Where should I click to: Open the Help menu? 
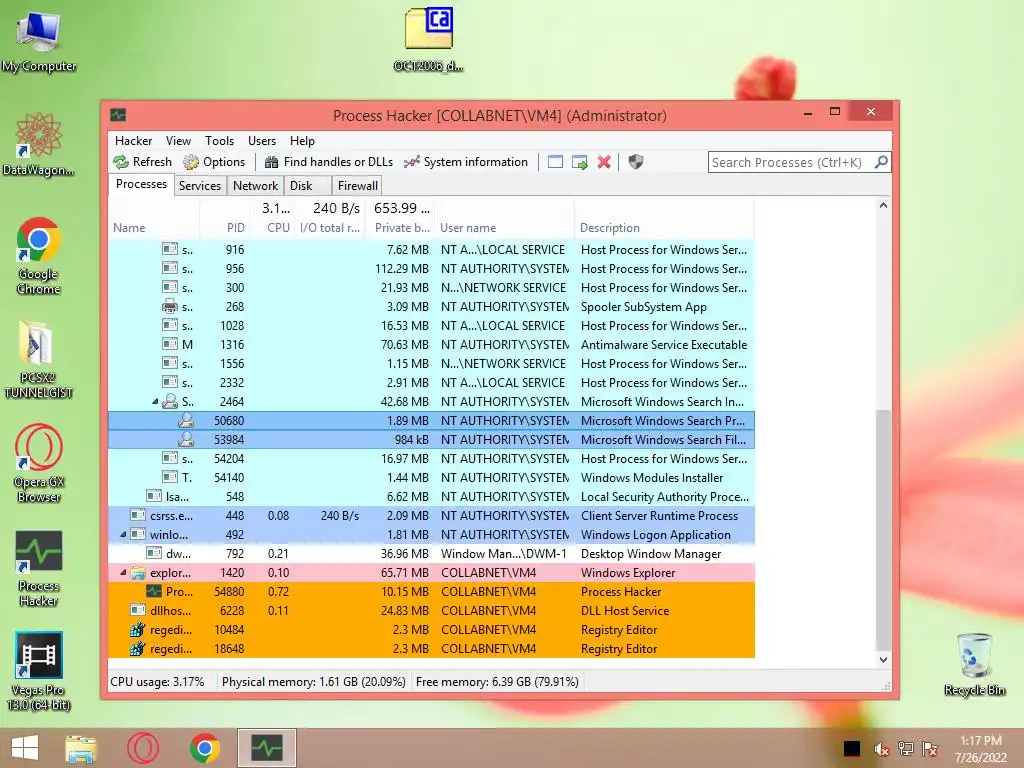pos(302,141)
